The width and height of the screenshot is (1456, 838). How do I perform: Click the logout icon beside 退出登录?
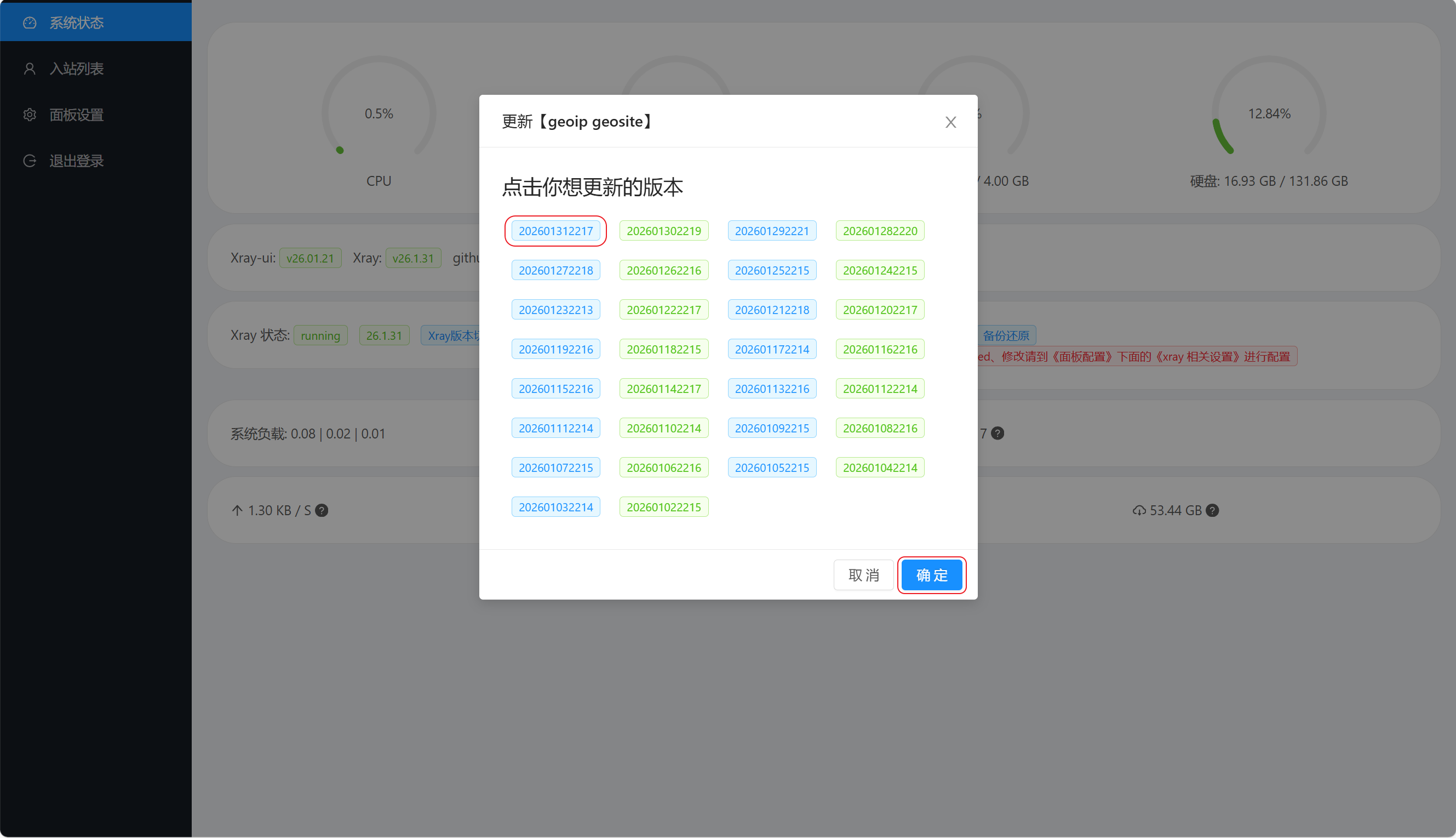pyautogui.click(x=30, y=161)
